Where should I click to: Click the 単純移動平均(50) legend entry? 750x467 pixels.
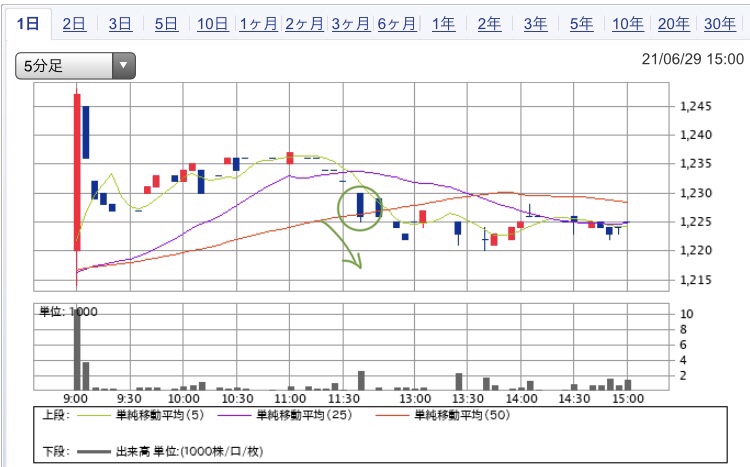click(462, 415)
